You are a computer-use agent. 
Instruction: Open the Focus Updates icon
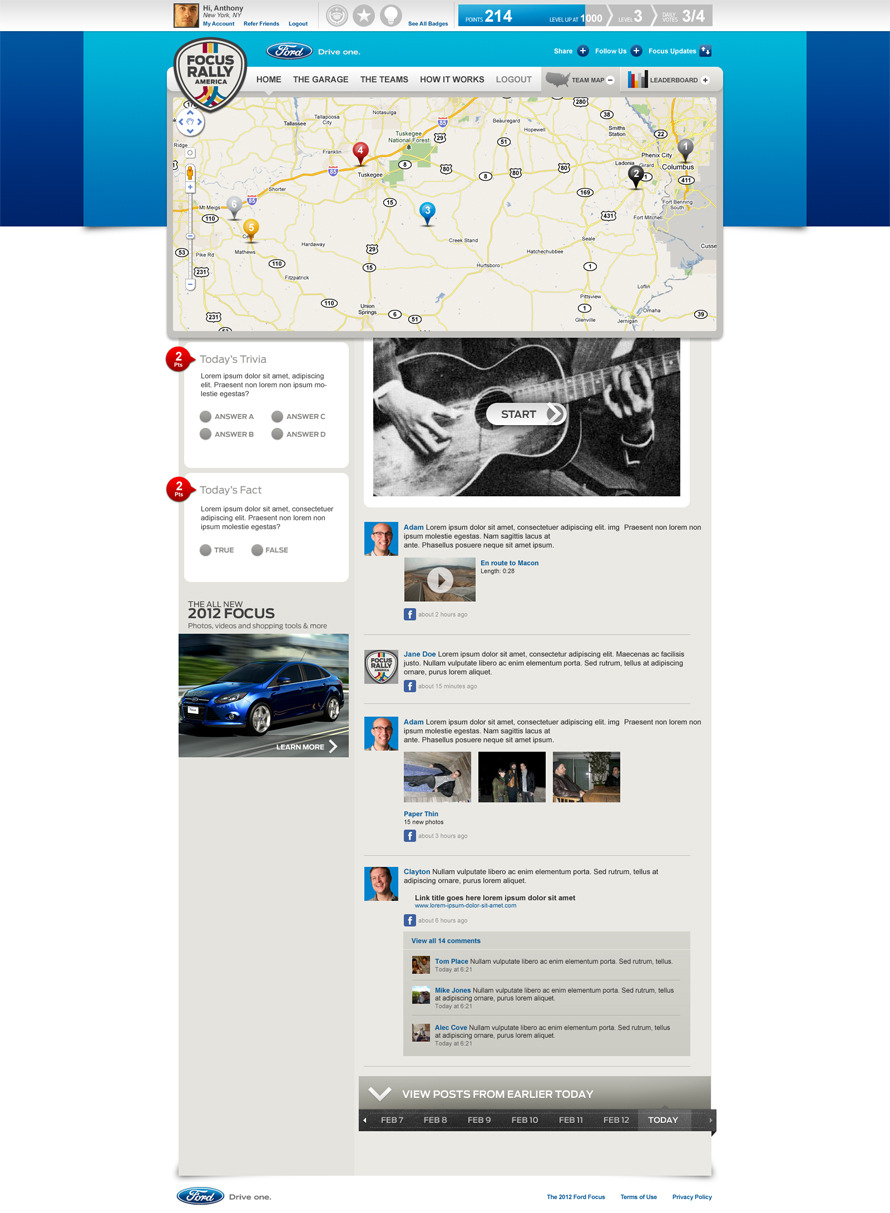pos(705,51)
